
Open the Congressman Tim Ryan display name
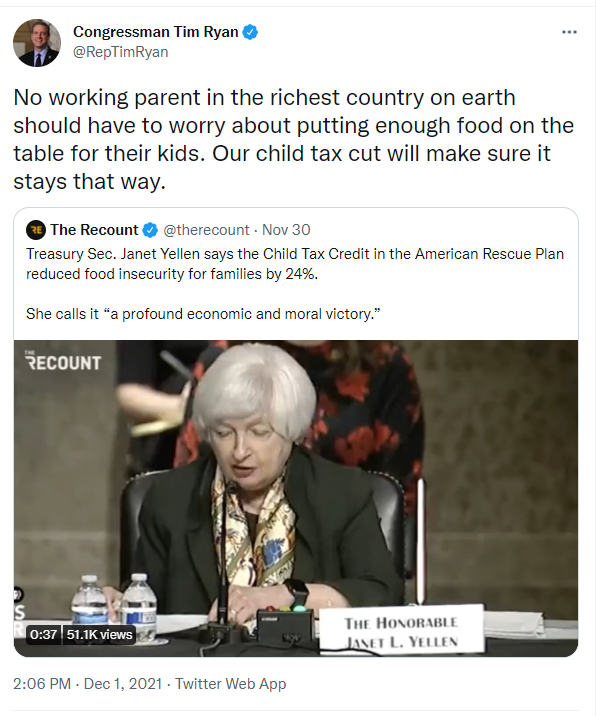pyautogui.click(x=155, y=32)
